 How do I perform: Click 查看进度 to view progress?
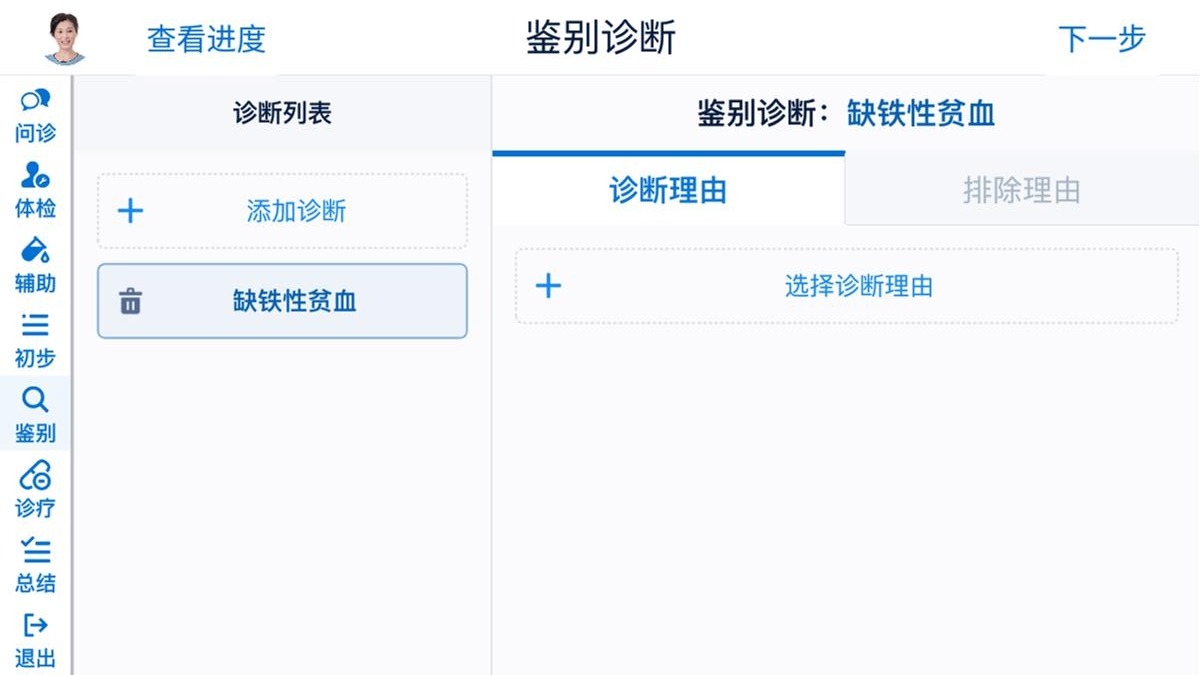pos(205,39)
